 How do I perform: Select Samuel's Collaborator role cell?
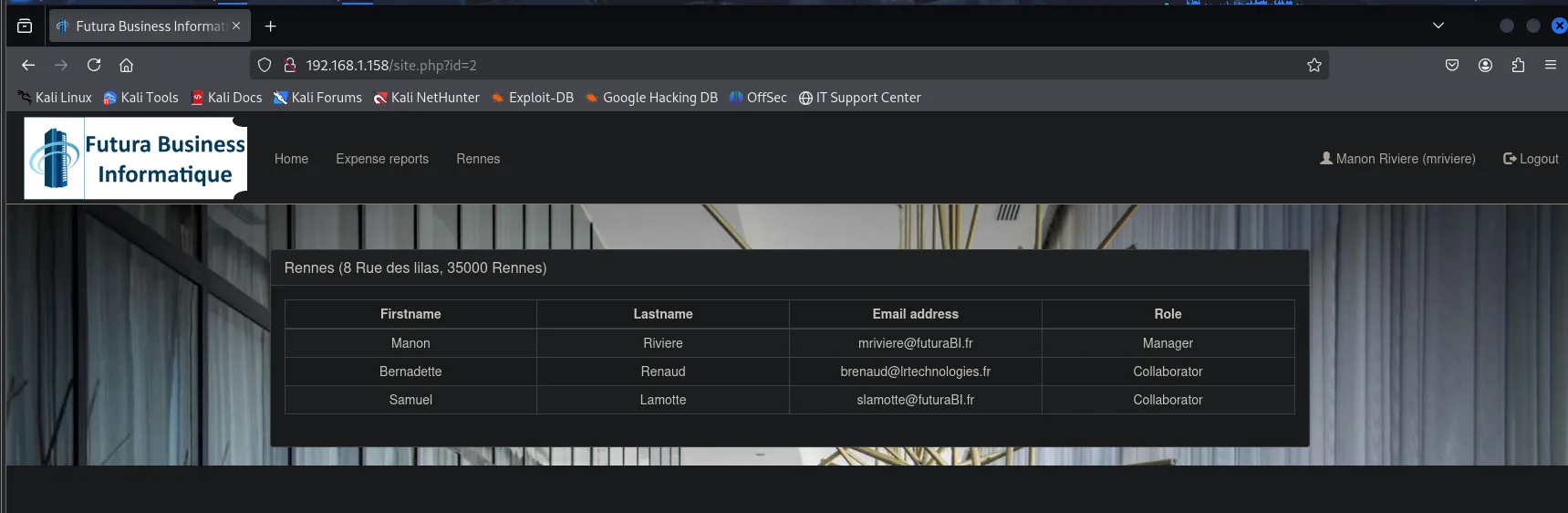pyautogui.click(x=1168, y=400)
